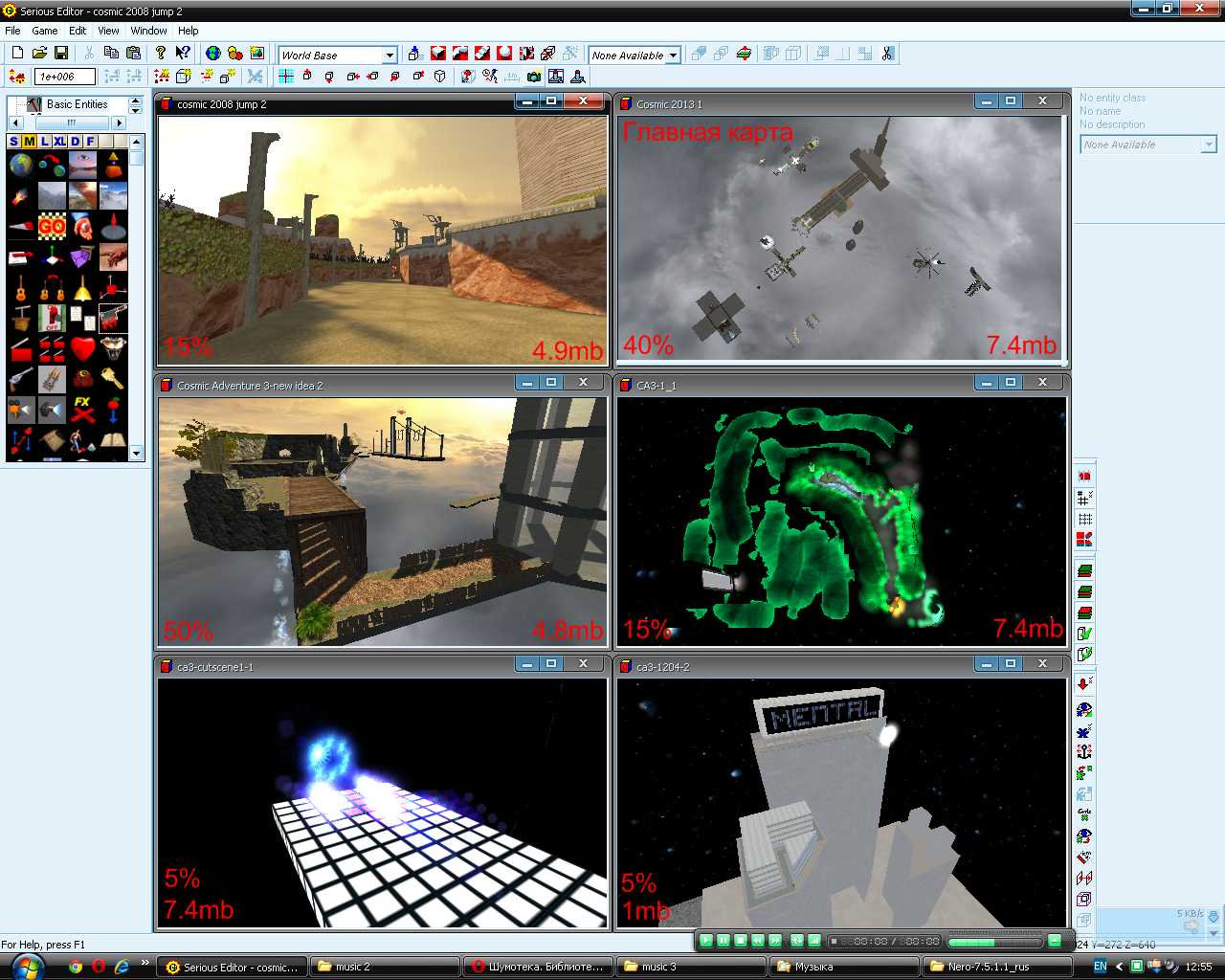The height and width of the screenshot is (980, 1225).
Task: Toggle the D browser filter button
Action: pyautogui.click(x=75, y=142)
